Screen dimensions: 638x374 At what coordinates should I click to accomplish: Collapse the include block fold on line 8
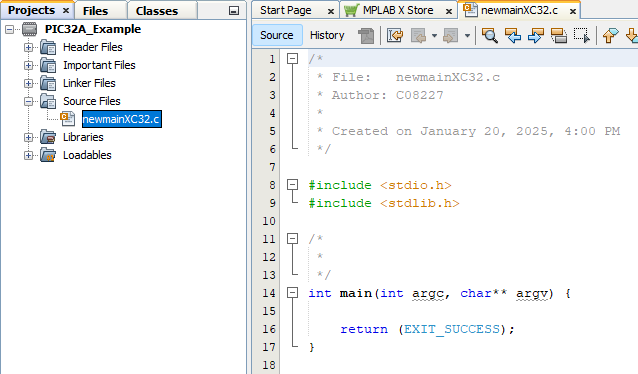(292, 185)
